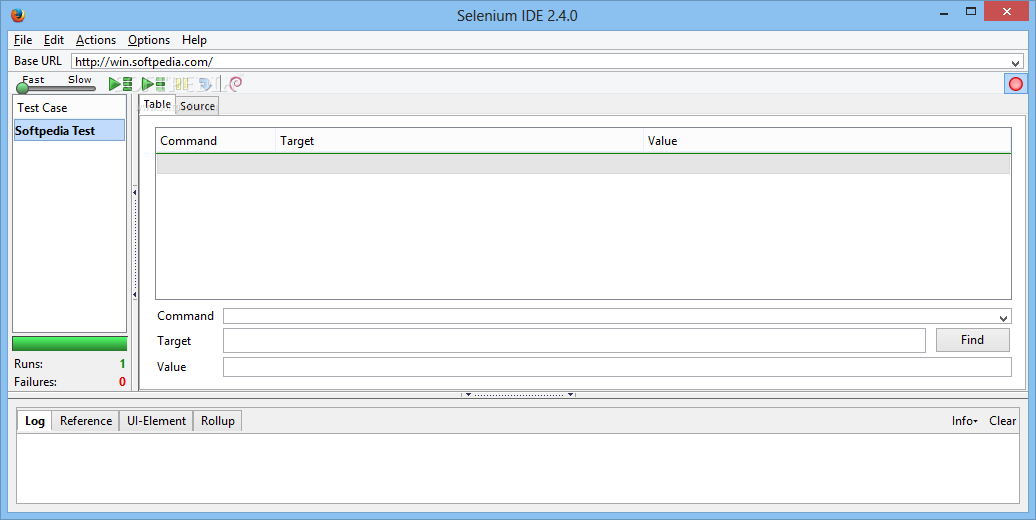Click the Value column header
Screen dimensions: 1036x520
(827, 141)
